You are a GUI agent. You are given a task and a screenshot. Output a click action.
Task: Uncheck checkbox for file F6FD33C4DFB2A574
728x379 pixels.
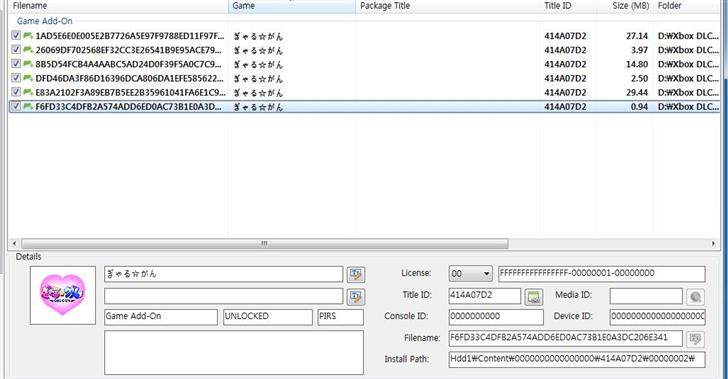[16, 106]
